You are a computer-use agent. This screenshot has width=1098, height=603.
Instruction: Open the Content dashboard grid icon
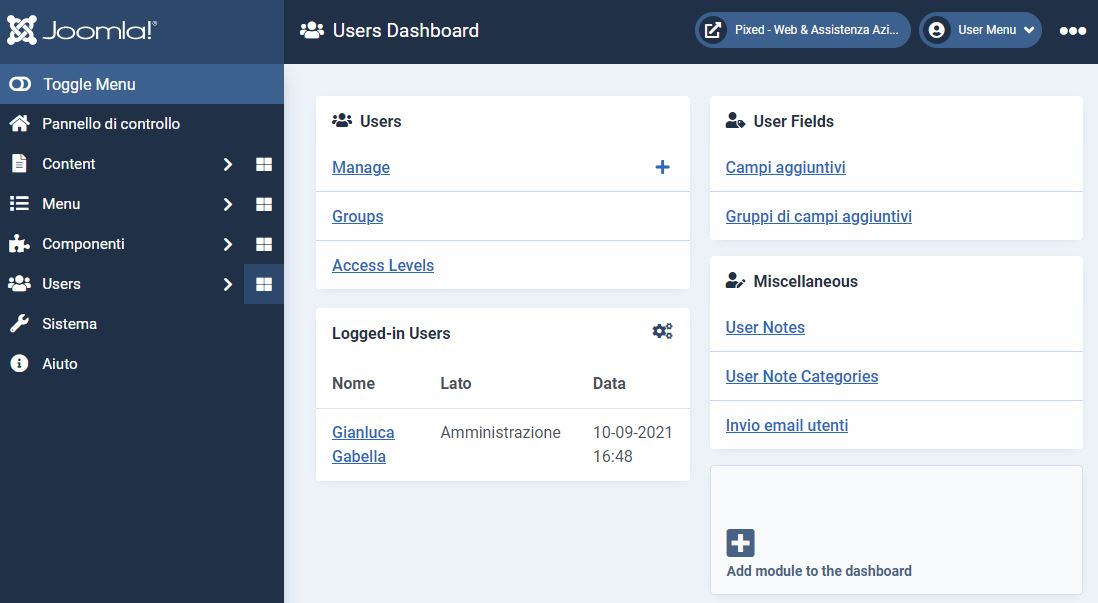coord(264,163)
